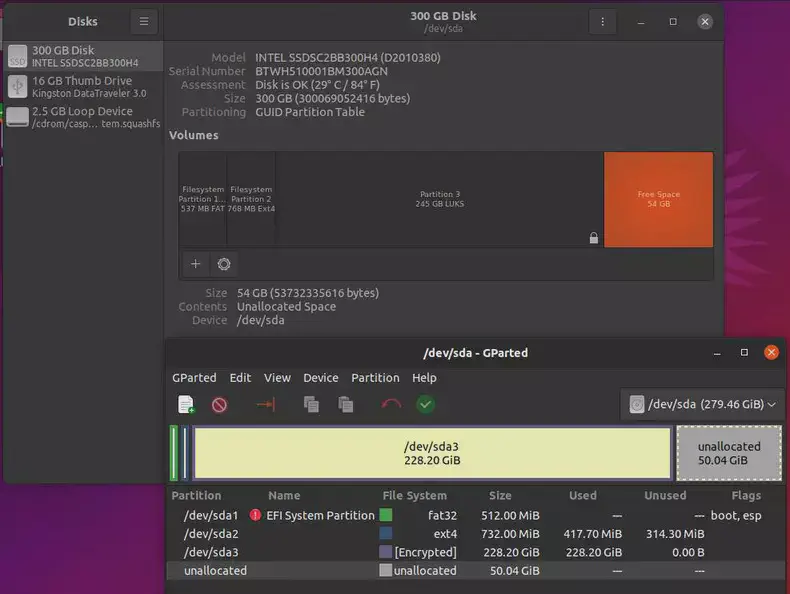Undo the last GParted operation
Viewport: 790px width, 594px height.
pos(391,404)
